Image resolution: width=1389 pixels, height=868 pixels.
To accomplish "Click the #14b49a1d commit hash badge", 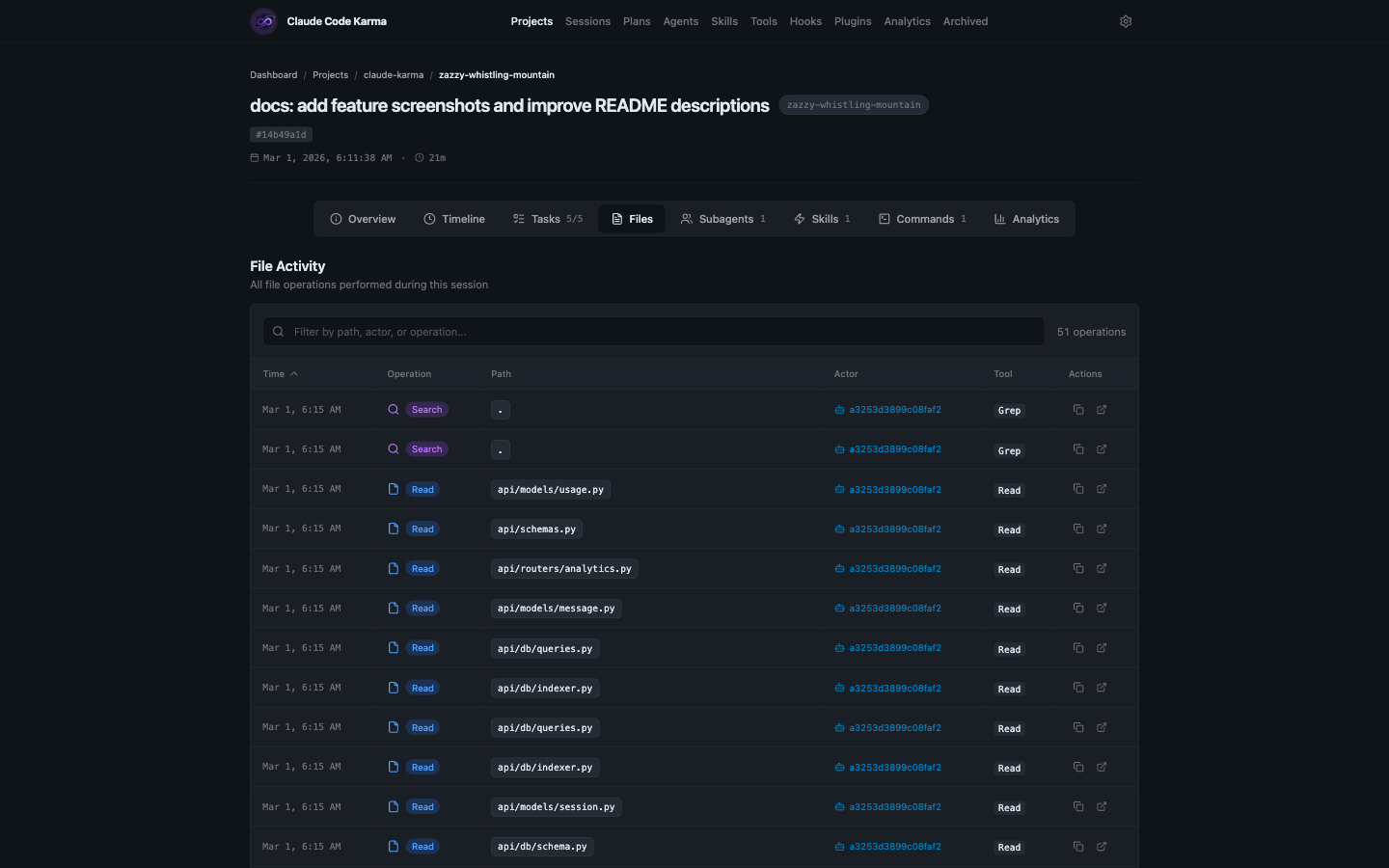I will click(x=281, y=135).
